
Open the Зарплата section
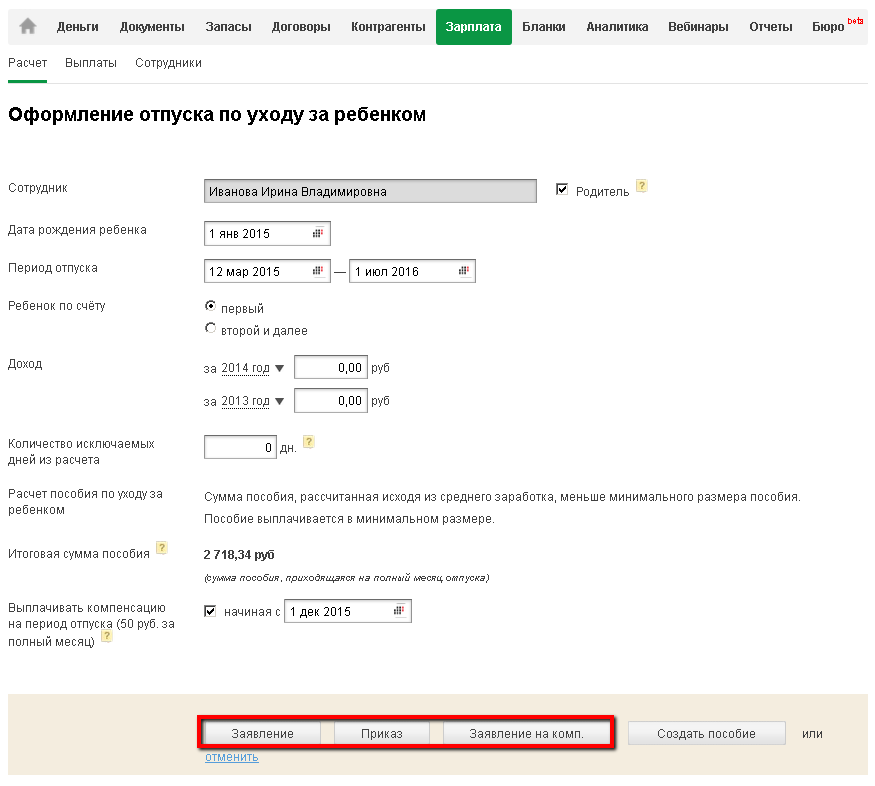473,27
